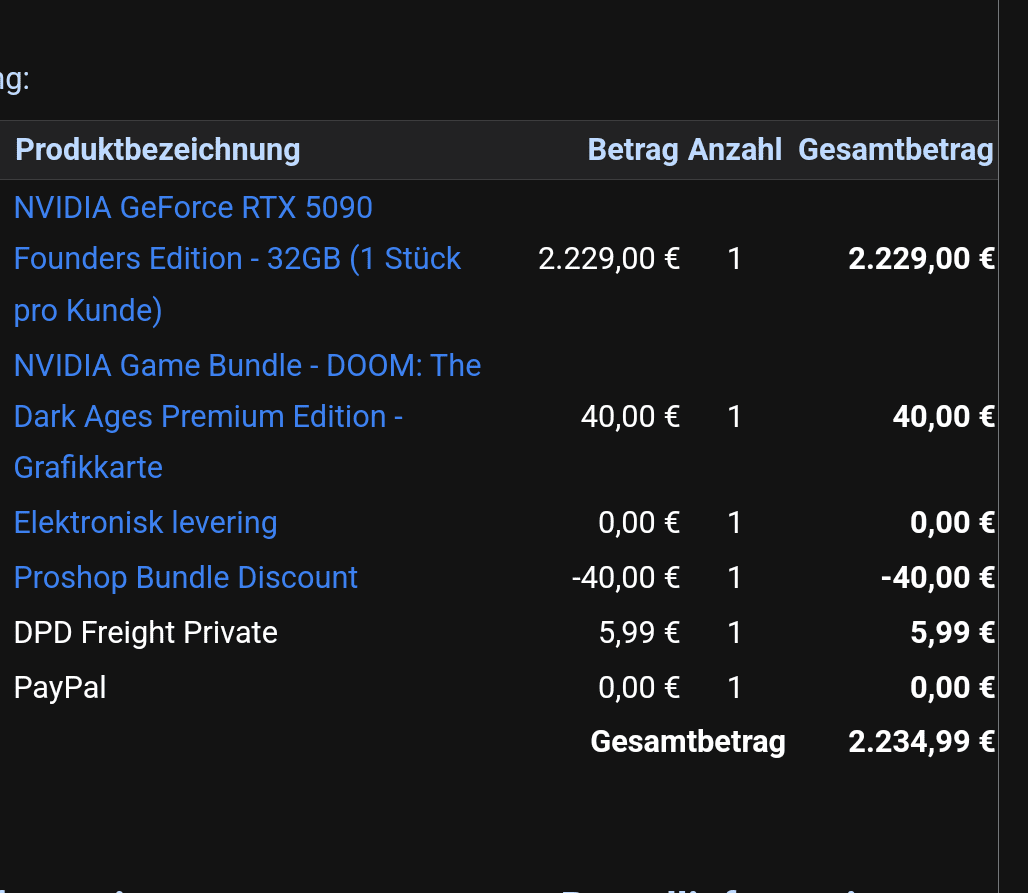Click the bold Gesamtbetrag label in the total row
Screen dimensions: 1028x893
point(688,742)
